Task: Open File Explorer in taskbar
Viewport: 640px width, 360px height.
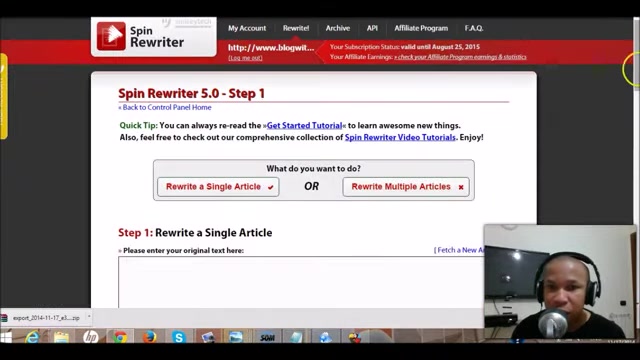Action: pos(61,337)
